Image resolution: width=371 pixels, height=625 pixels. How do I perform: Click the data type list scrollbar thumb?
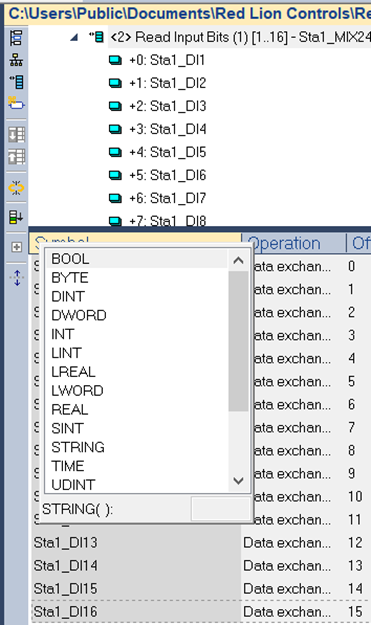point(238,341)
